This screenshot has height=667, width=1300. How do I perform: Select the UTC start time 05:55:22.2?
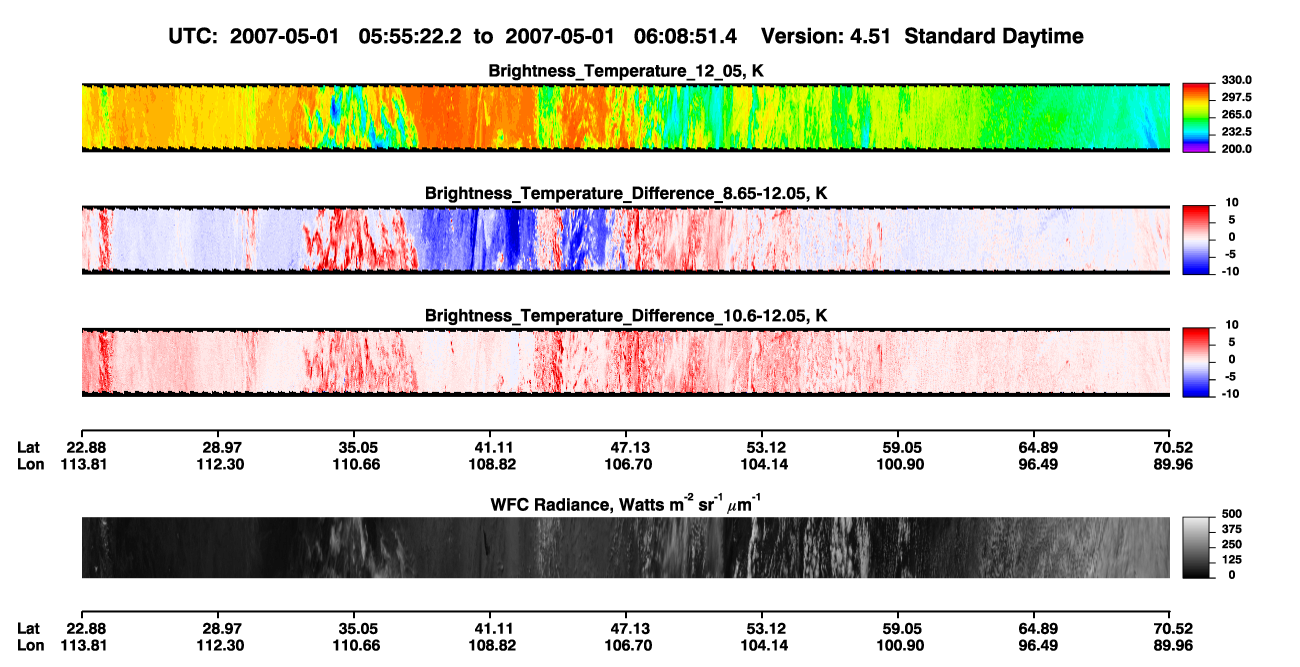[x=412, y=36]
